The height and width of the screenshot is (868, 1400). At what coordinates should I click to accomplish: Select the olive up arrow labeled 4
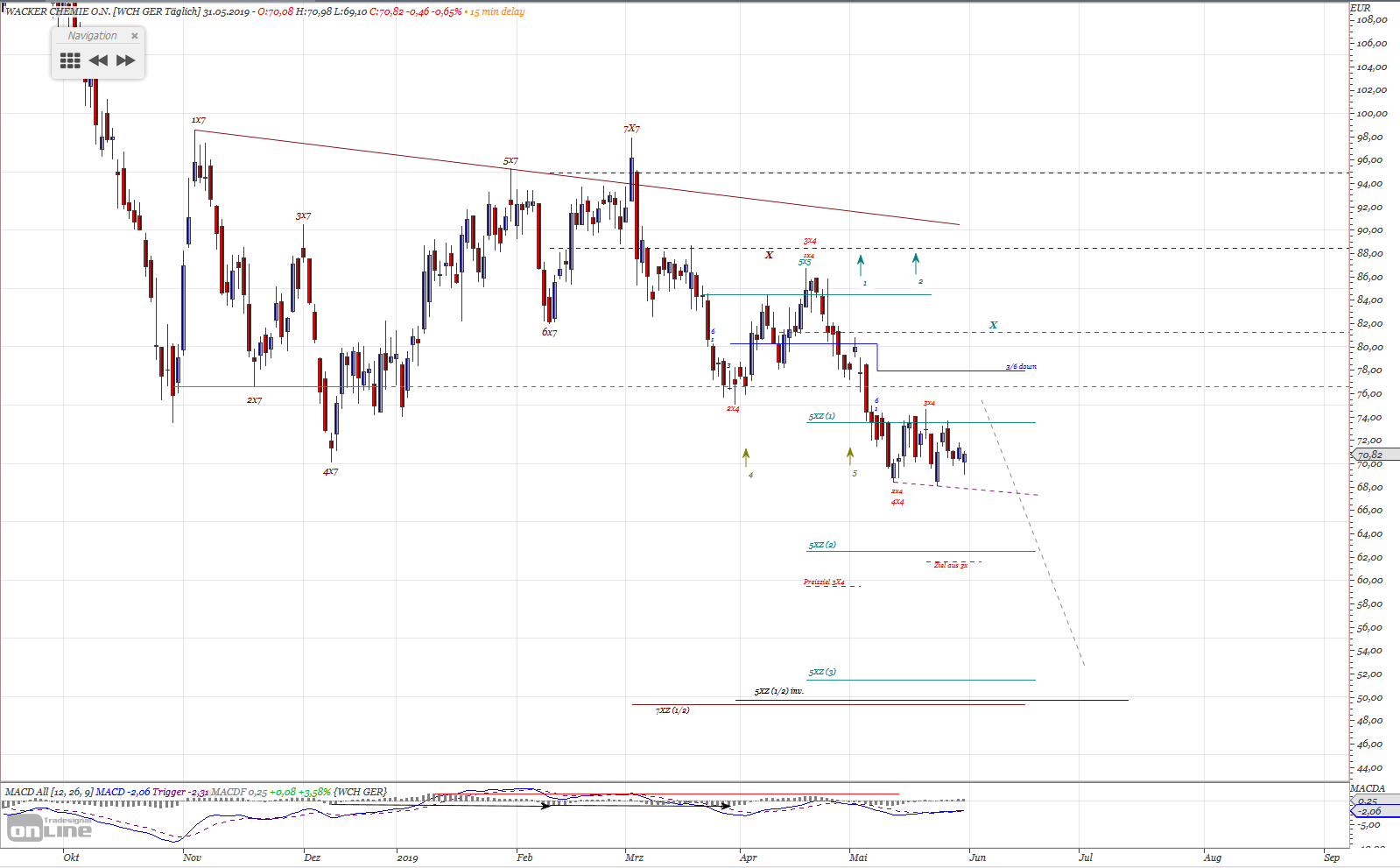[x=746, y=458]
